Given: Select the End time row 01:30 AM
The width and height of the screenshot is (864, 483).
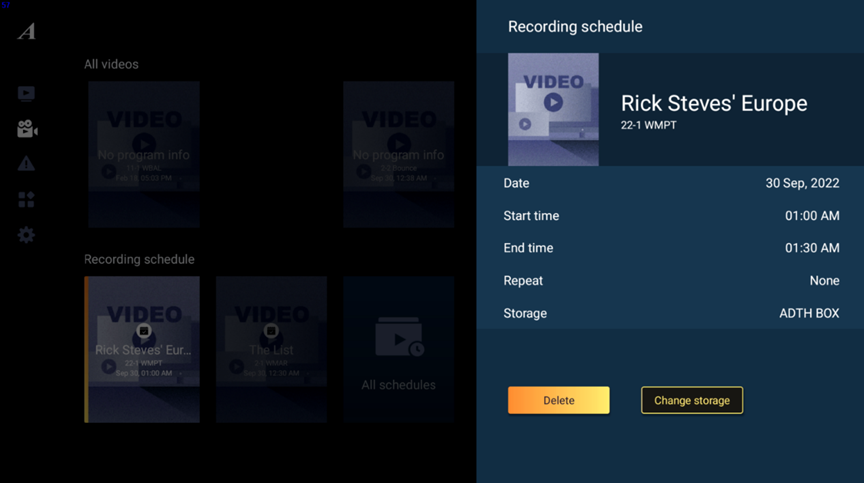Looking at the screenshot, I should click(x=671, y=248).
